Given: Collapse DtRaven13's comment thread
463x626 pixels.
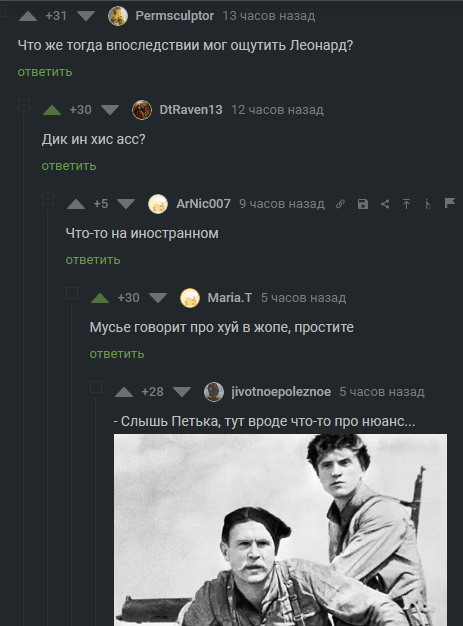Looking at the screenshot, I should (x=24, y=105).
